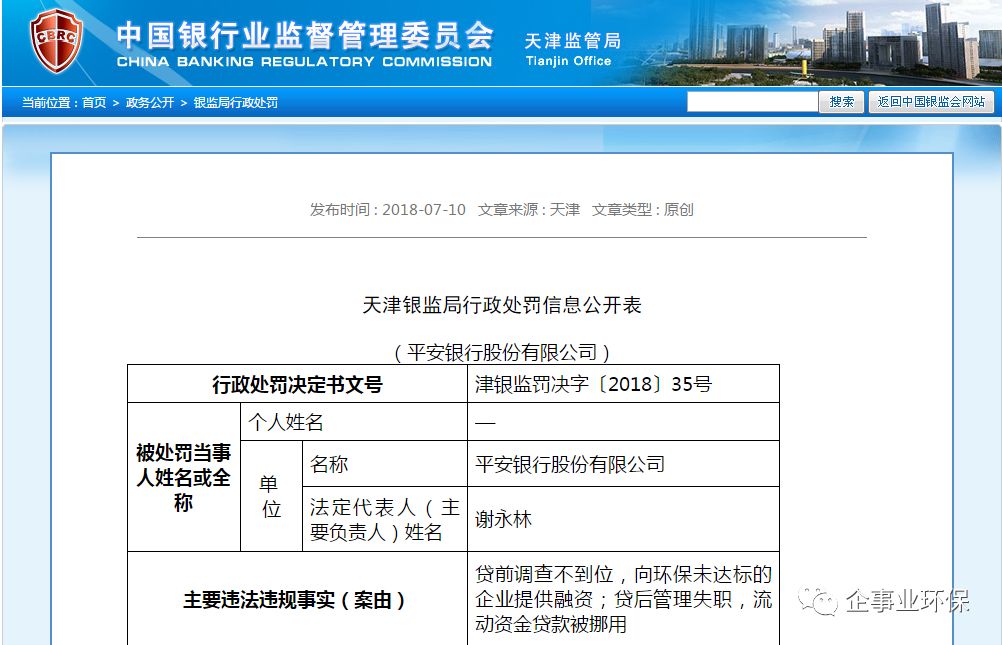Select cell 津银监罚决字〔2018〕35号
The width and height of the screenshot is (1002, 645).
click(x=624, y=384)
